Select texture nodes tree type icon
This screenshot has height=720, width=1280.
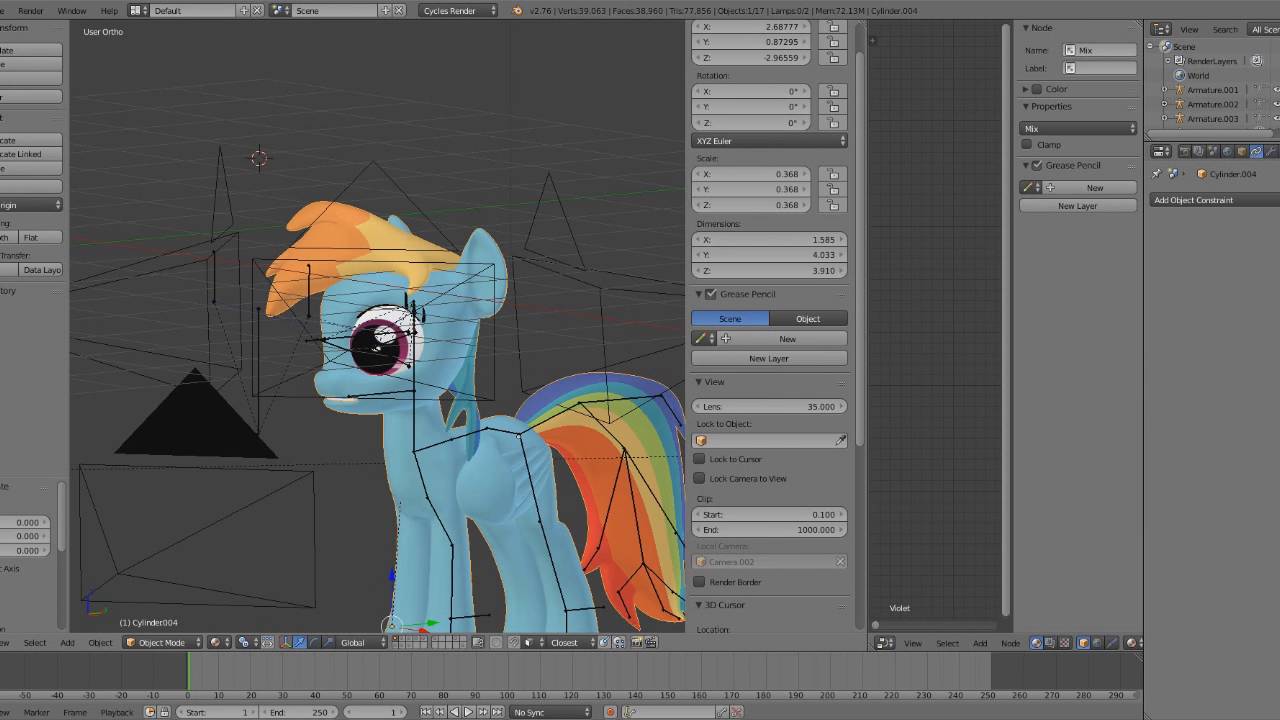point(1064,643)
